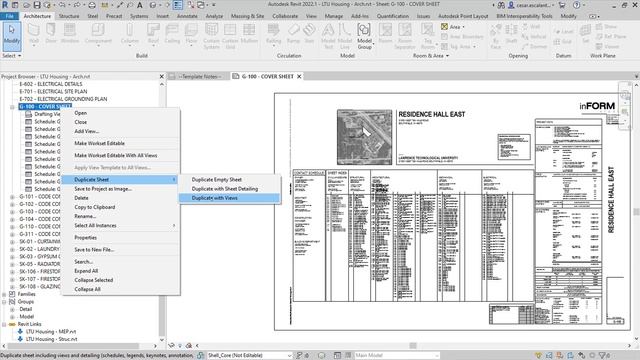Open the Help question mark icon
This screenshot has width=640, height=360.
576,5
